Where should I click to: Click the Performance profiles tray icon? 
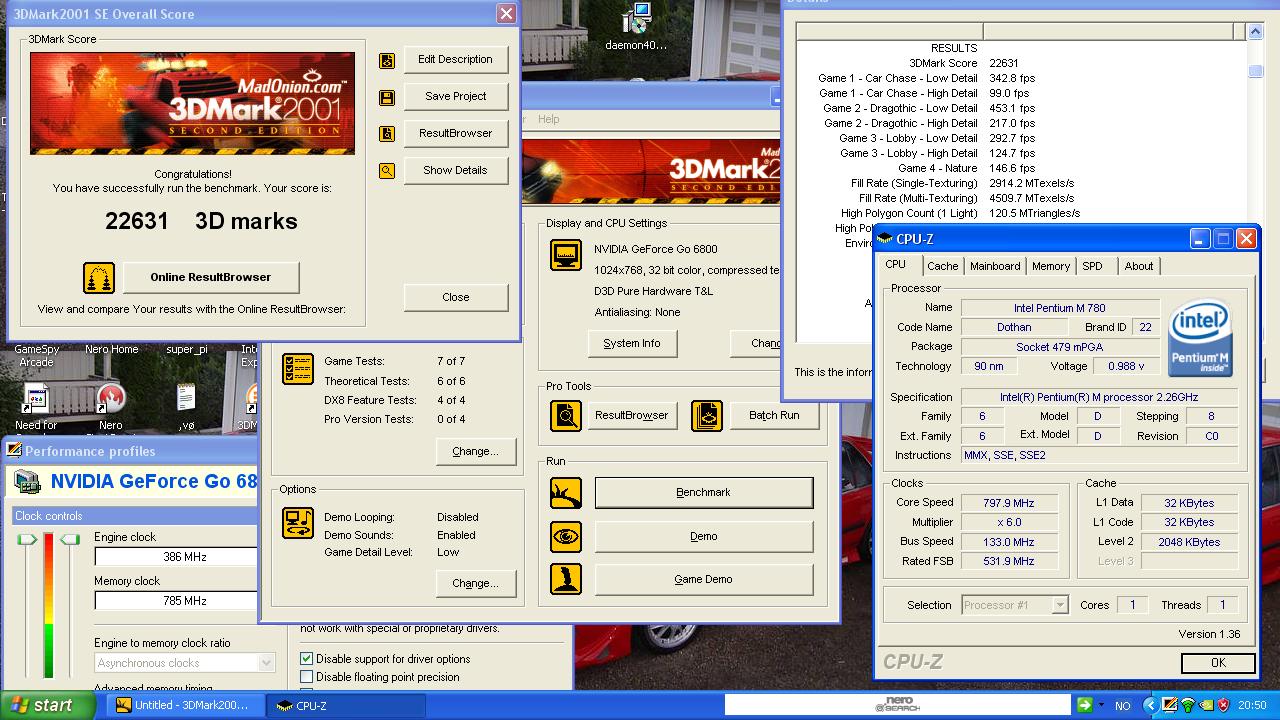coord(1169,705)
